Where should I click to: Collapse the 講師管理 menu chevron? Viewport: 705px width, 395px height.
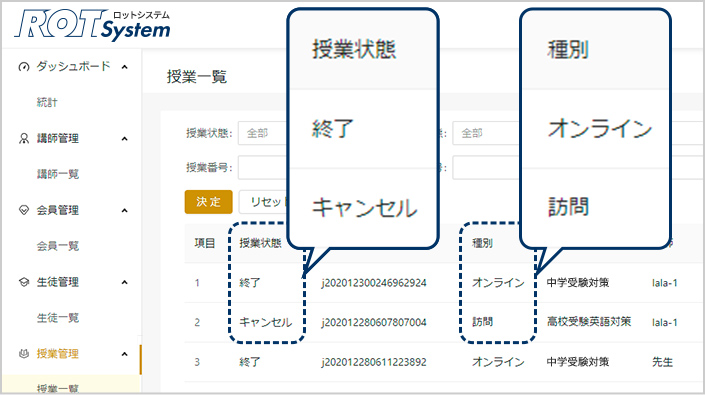click(125, 138)
